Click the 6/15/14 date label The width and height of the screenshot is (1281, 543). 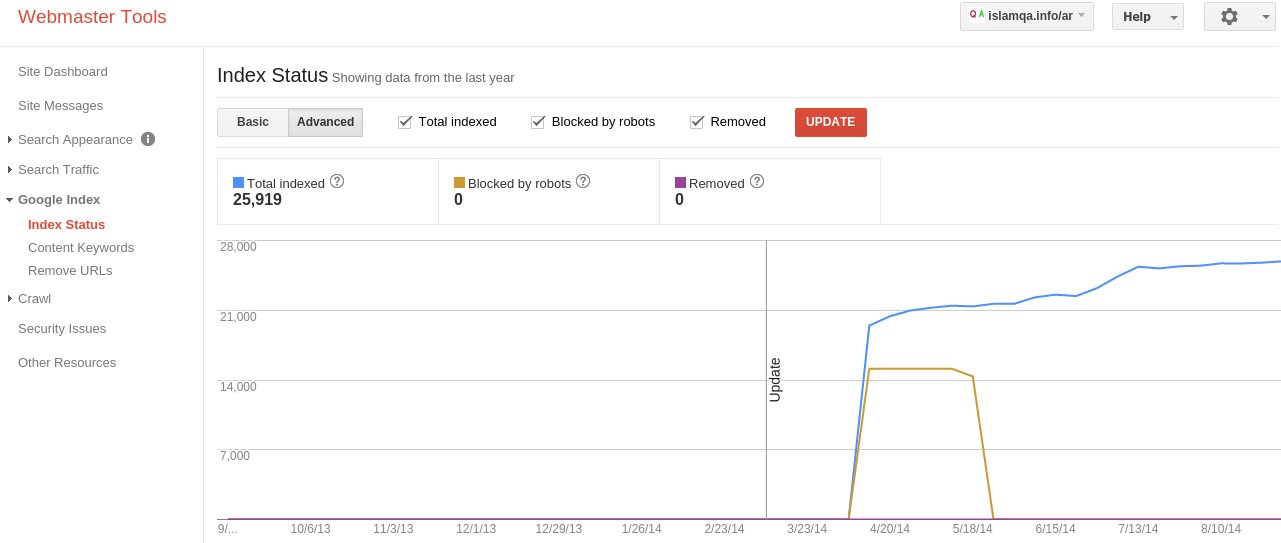pyautogui.click(x=1055, y=529)
